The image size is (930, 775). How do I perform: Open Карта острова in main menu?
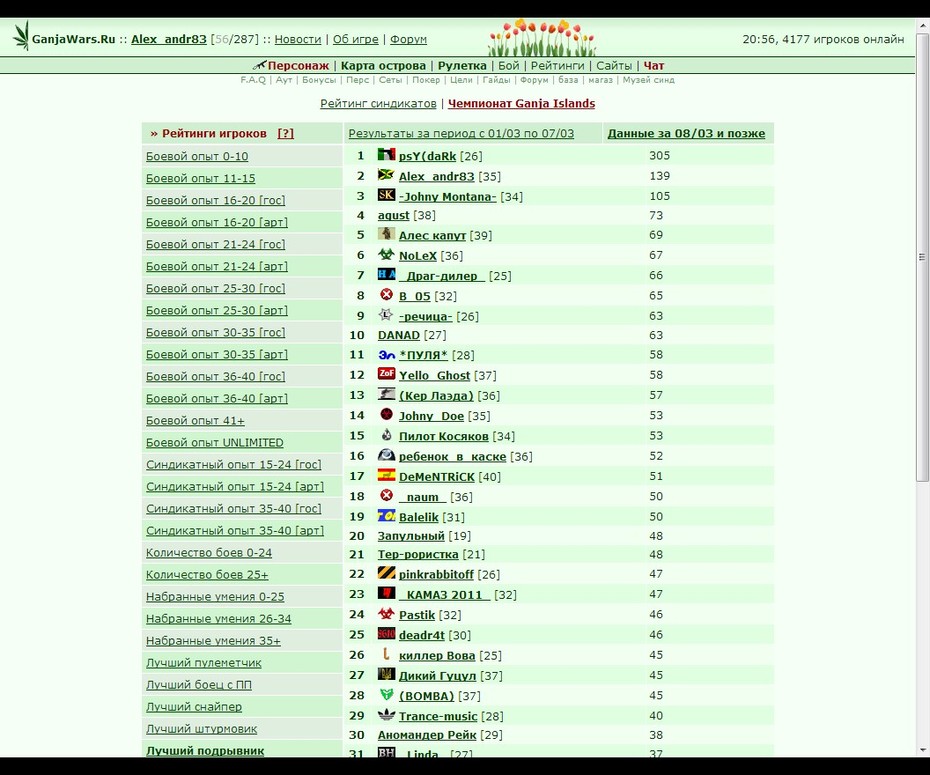click(383, 66)
